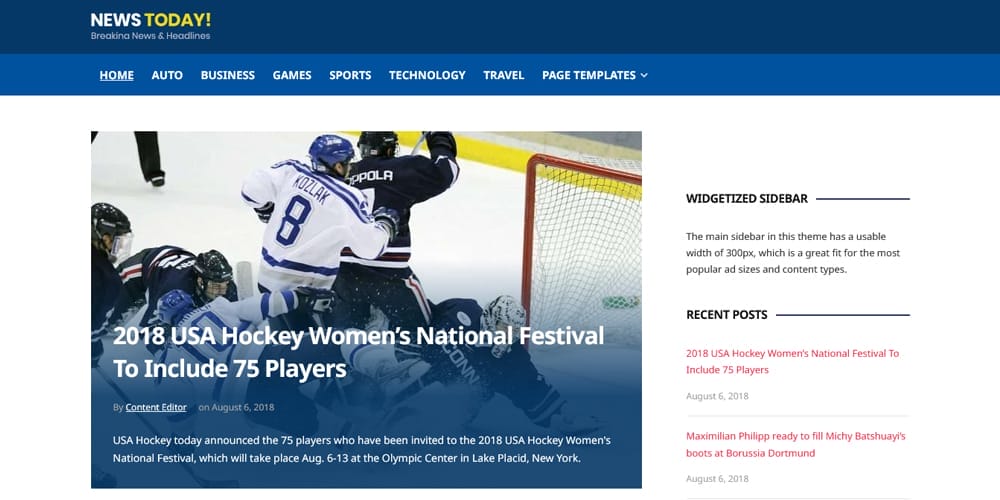Navigate to the GAMES category
1000x500 pixels.
292,75
